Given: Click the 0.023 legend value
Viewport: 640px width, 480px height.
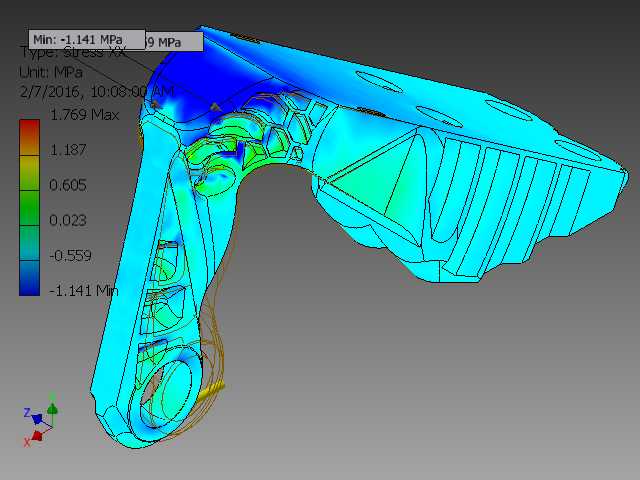Looking at the screenshot, I should (68, 220).
